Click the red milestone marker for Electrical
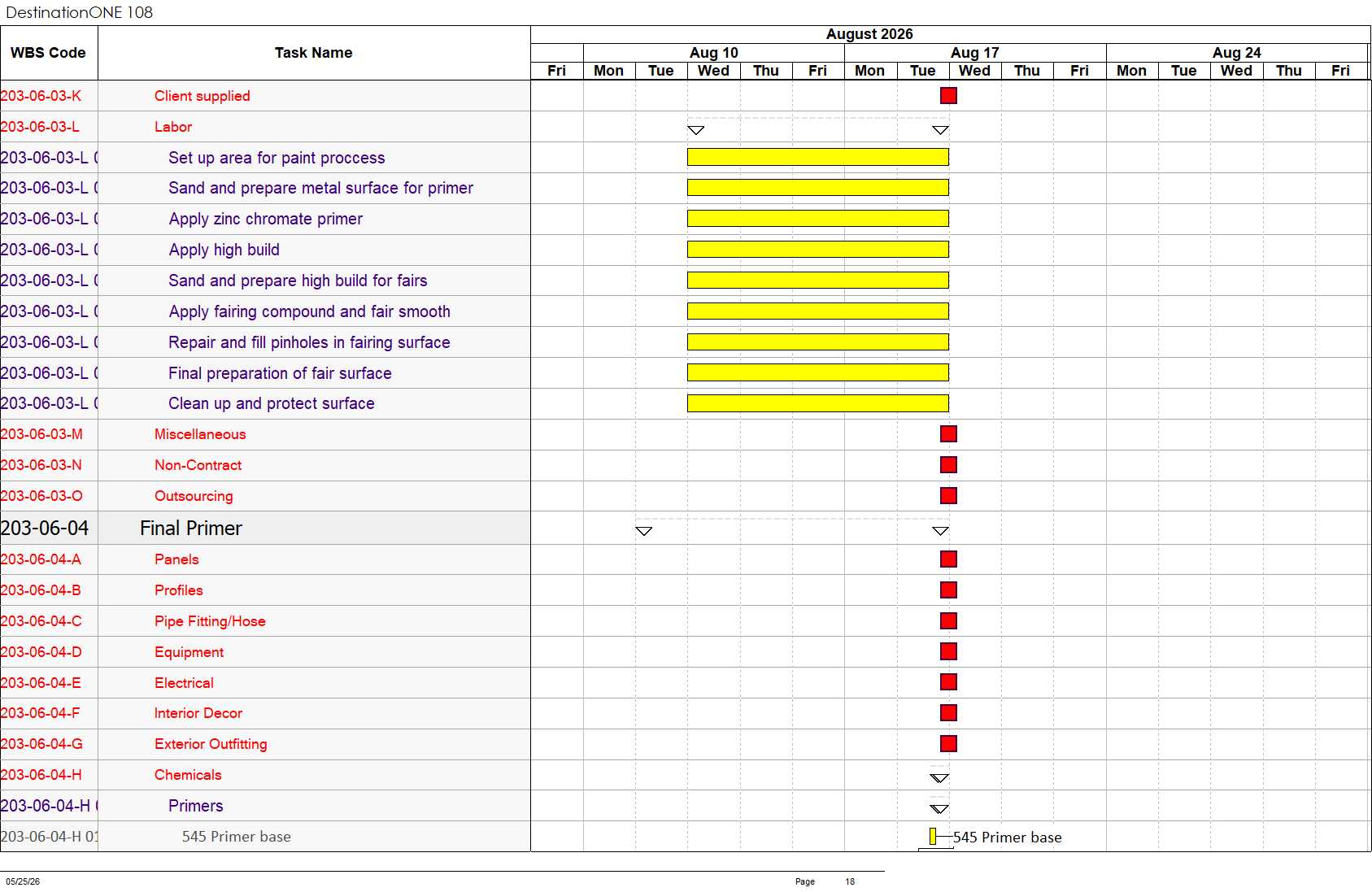Viewport: 1372px width, 892px height. click(948, 682)
